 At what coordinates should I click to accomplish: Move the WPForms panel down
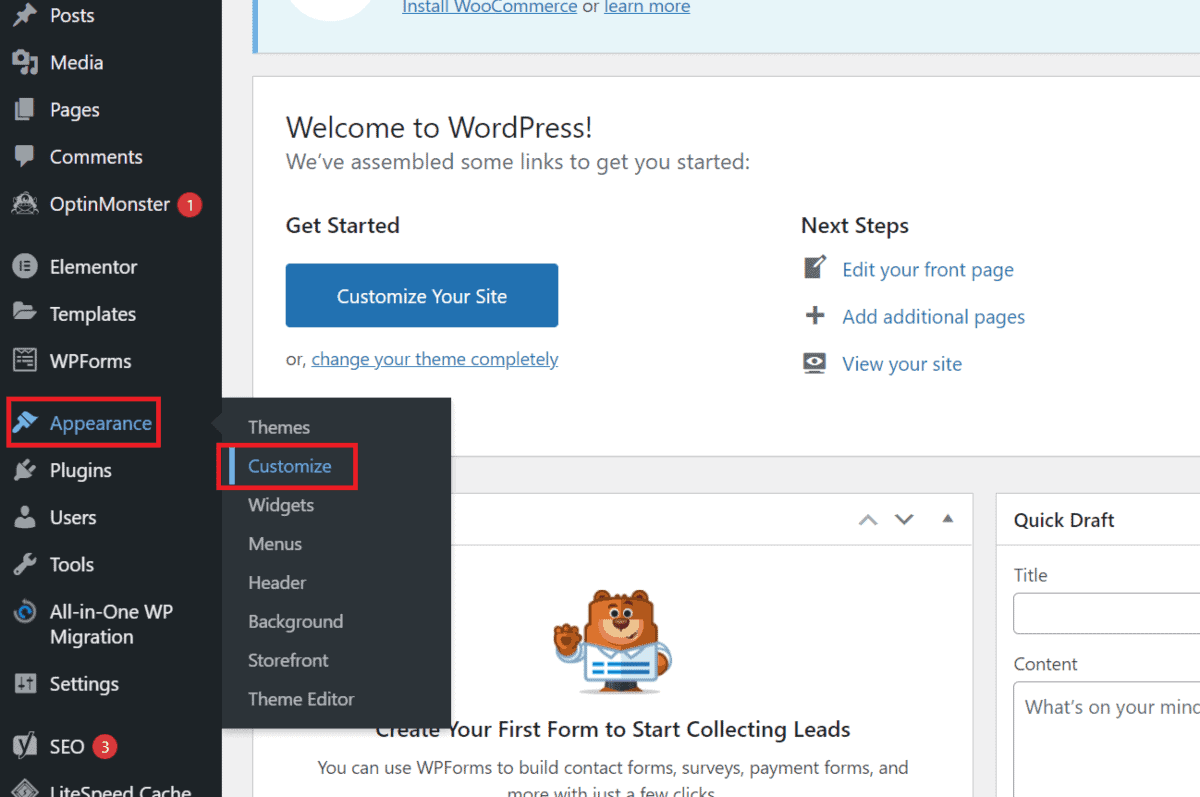903,519
